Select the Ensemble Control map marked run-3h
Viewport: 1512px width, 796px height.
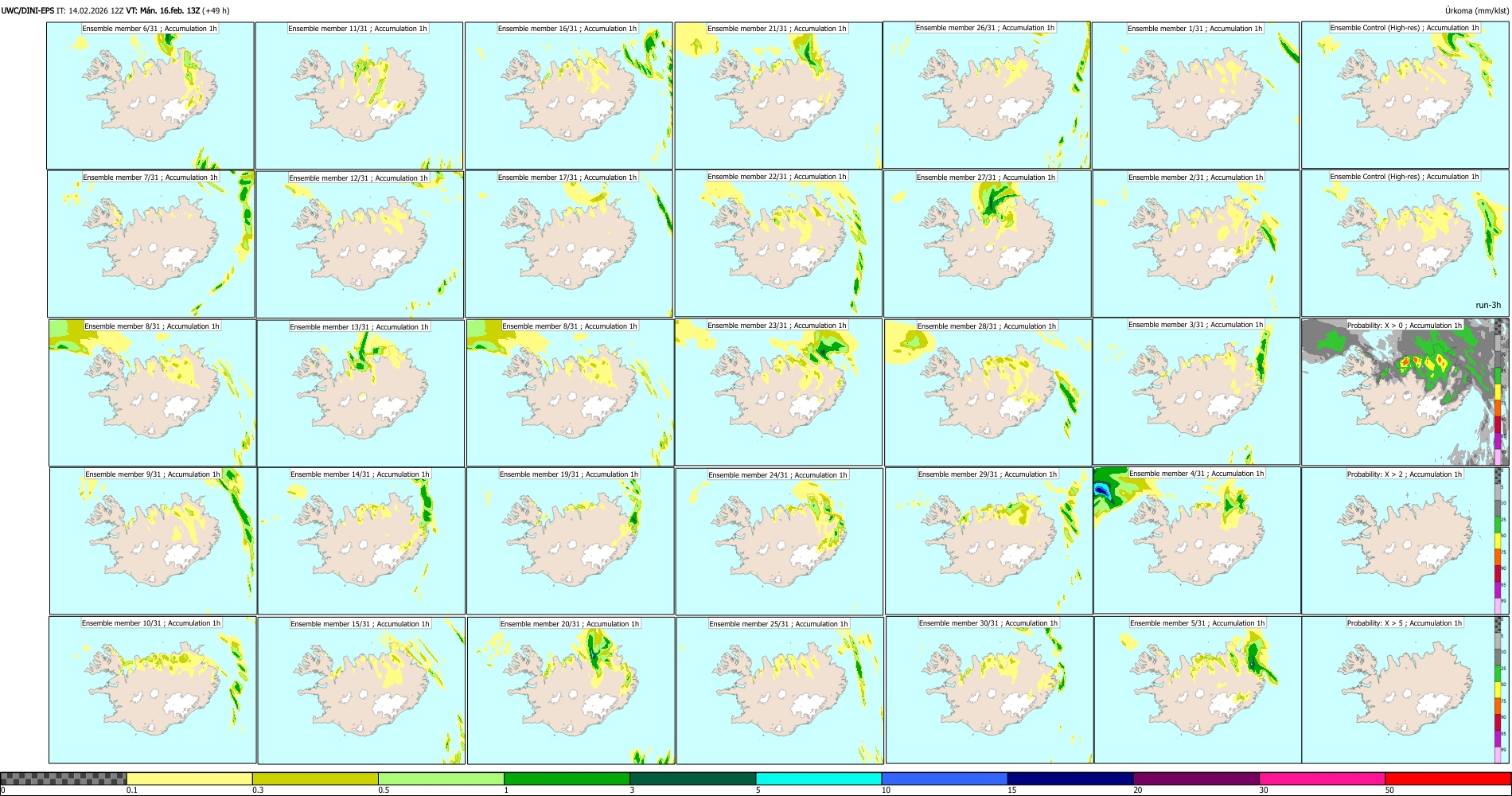1405,244
